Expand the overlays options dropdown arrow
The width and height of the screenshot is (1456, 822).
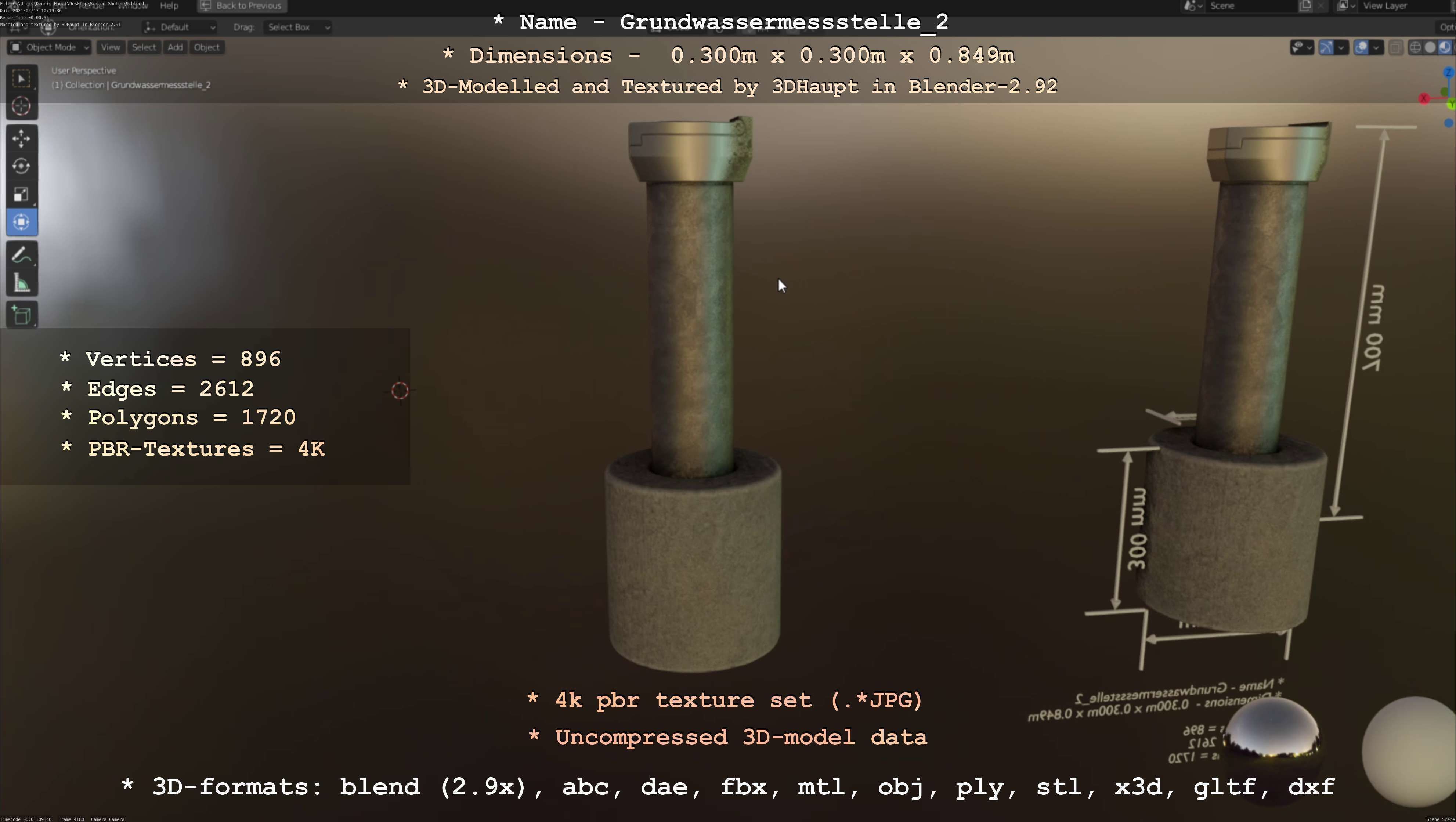(x=1376, y=47)
